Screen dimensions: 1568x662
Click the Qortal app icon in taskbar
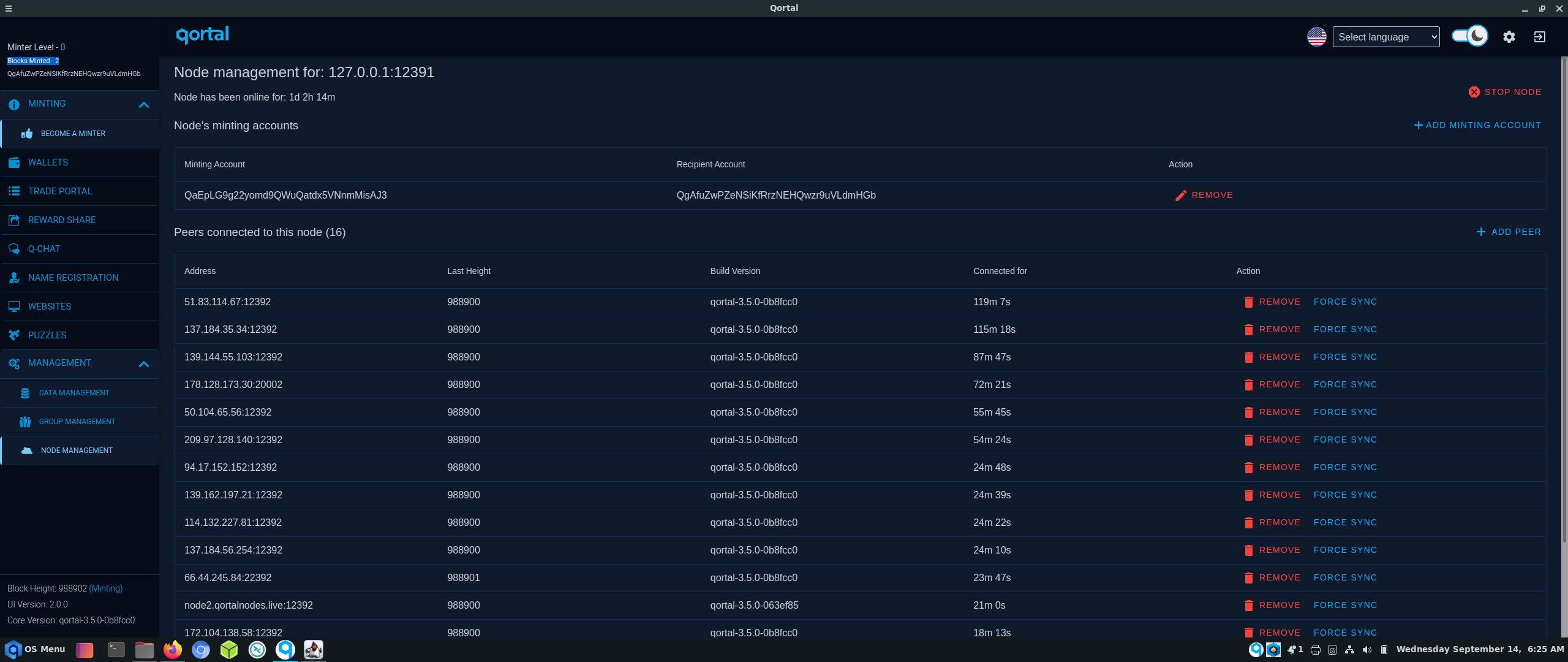[x=285, y=650]
